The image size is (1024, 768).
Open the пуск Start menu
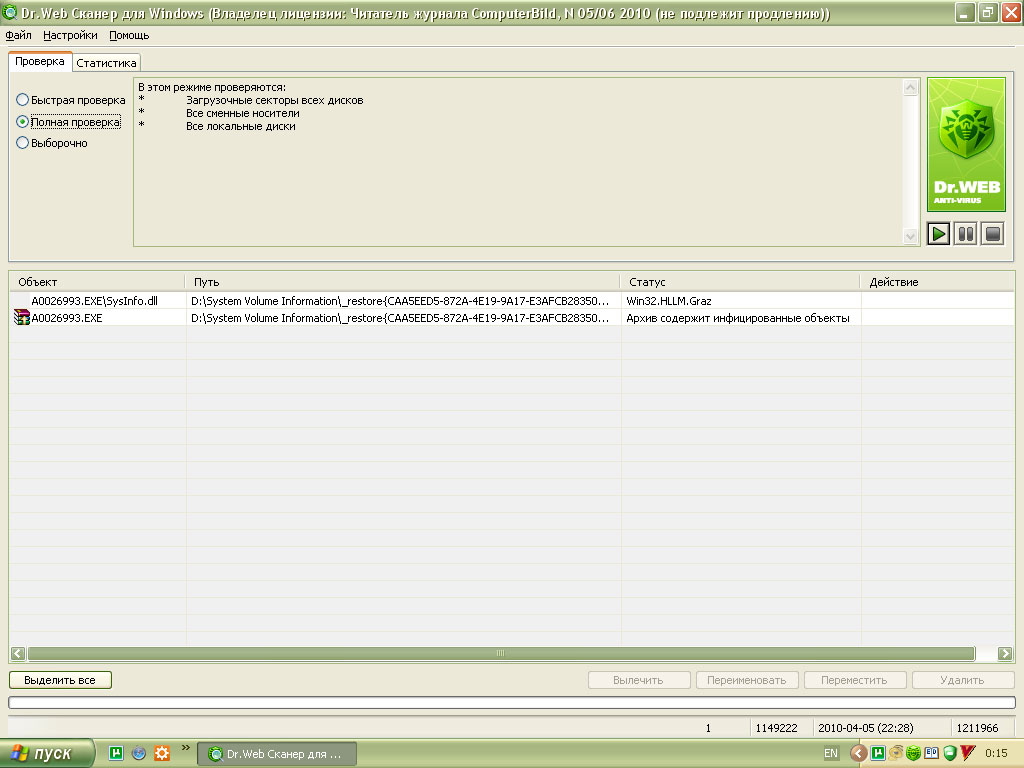pyautogui.click(x=46, y=753)
